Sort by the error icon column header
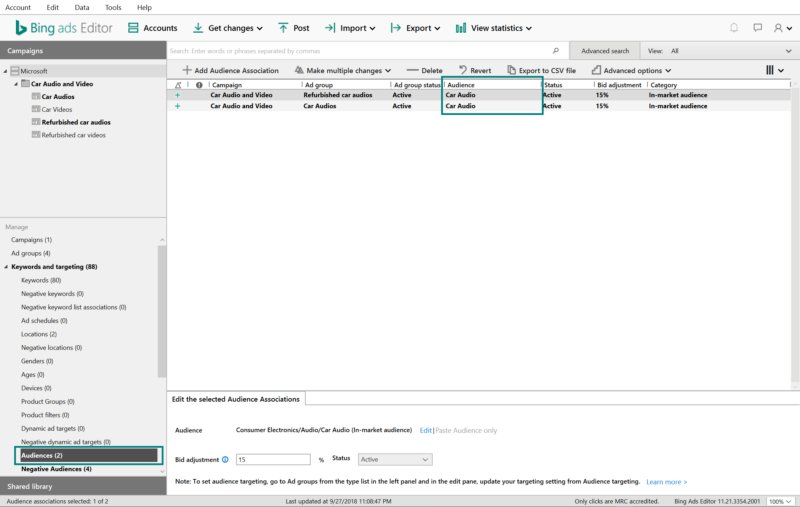Viewport: 800px width, 507px height. pyautogui.click(x=199, y=85)
